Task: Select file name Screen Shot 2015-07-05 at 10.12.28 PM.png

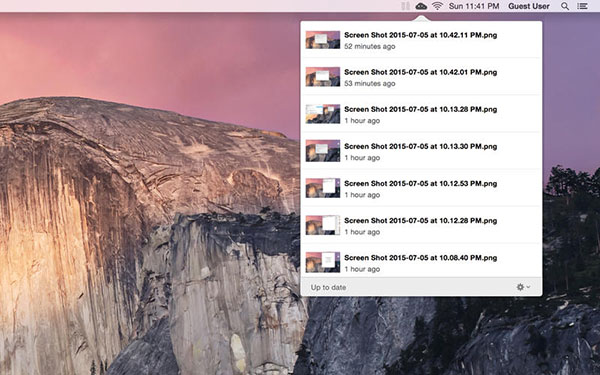Action: pos(421,220)
